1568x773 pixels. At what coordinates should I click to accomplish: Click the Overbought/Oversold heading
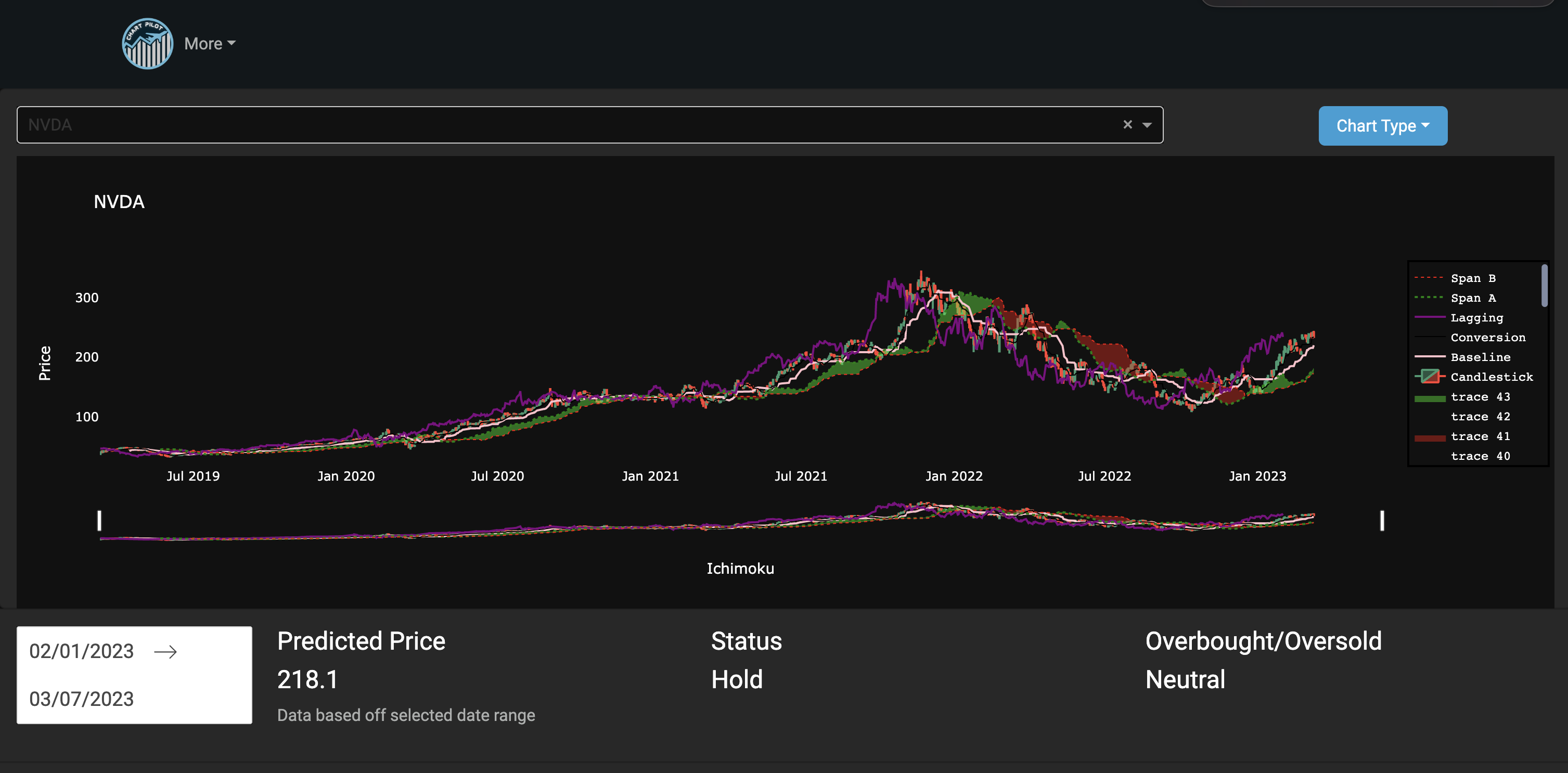click(x=1264, y=641)
